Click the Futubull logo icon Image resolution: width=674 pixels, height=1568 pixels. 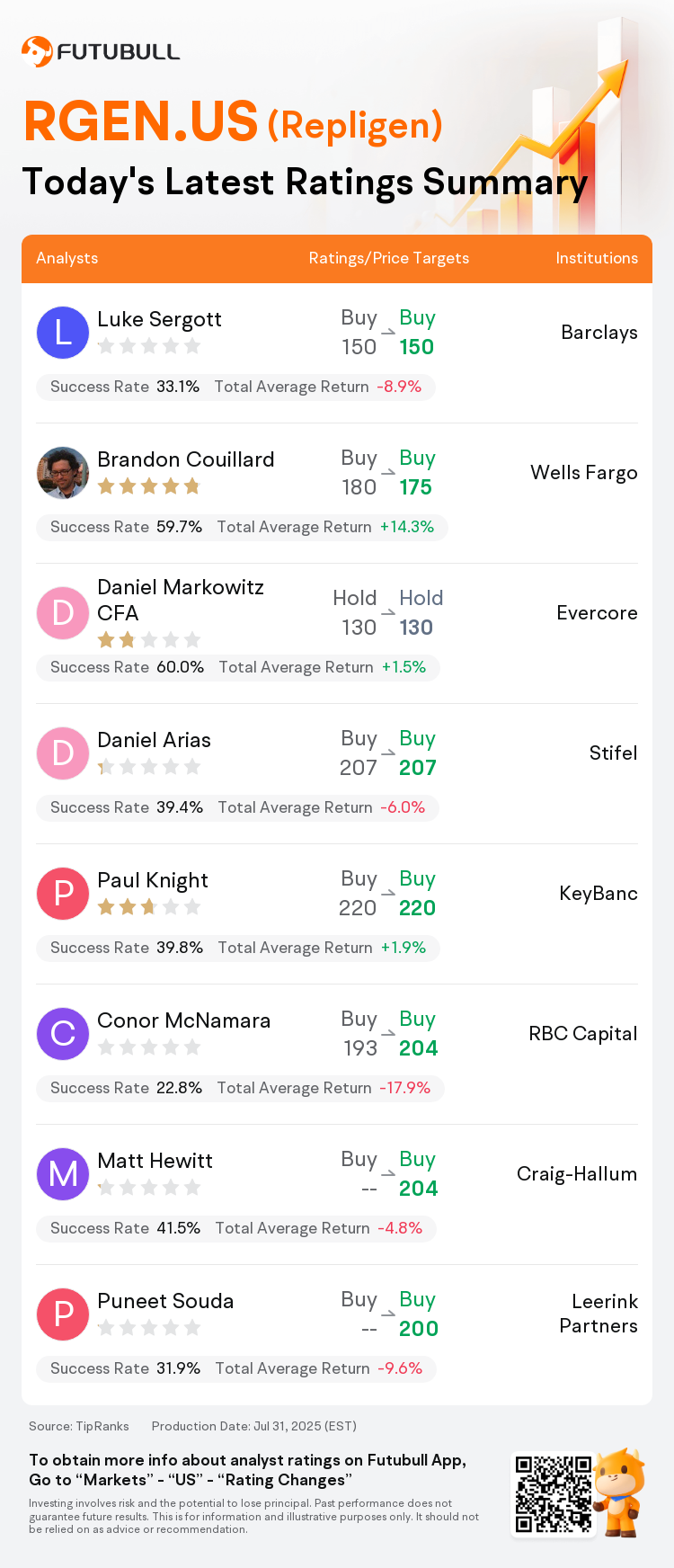click(37, 51)
